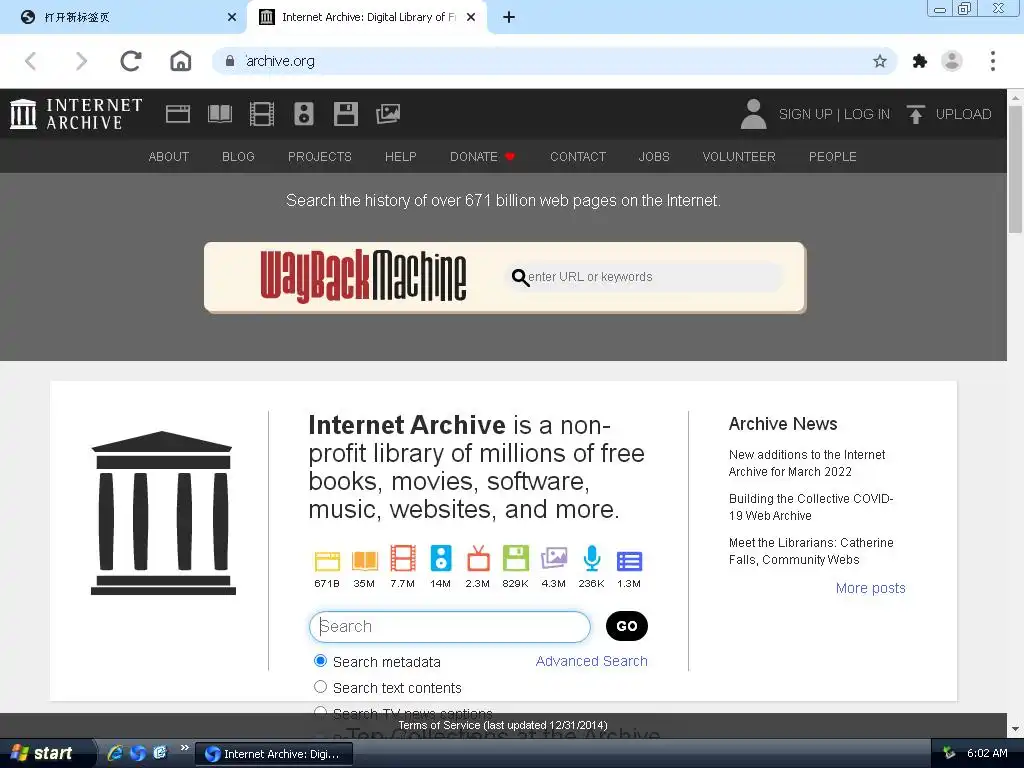Click the user avatar icon beside Sign Up
The width and height of the screenshot is (1024, 768).
753,114
